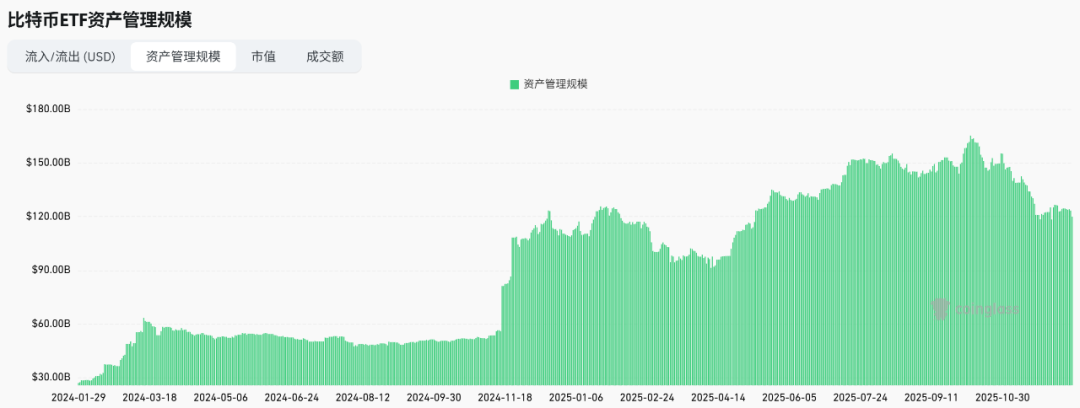Click the rightmost bar in the chart
The image size is (1080, 408).
click(1071, 300)
